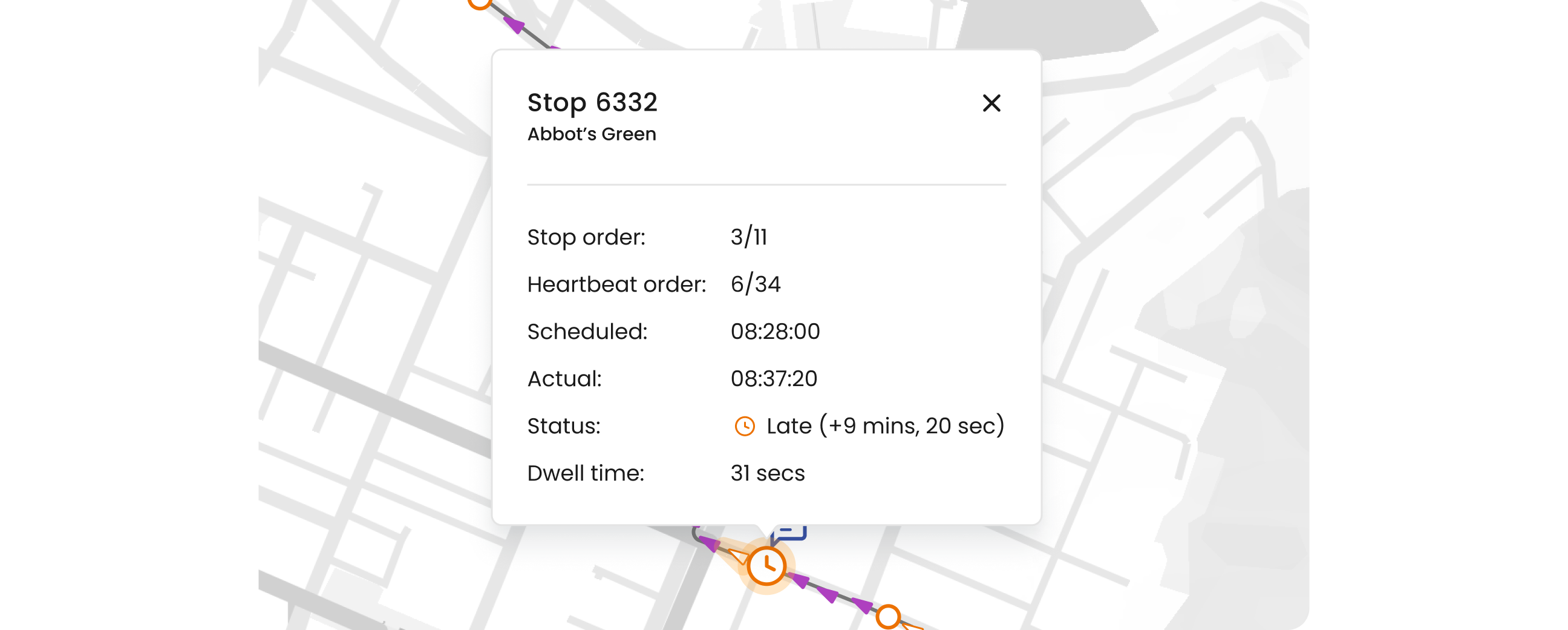The image size is (1568, 630).
Task: Click the late clock icon beside Status
Action: click(745, 426)
